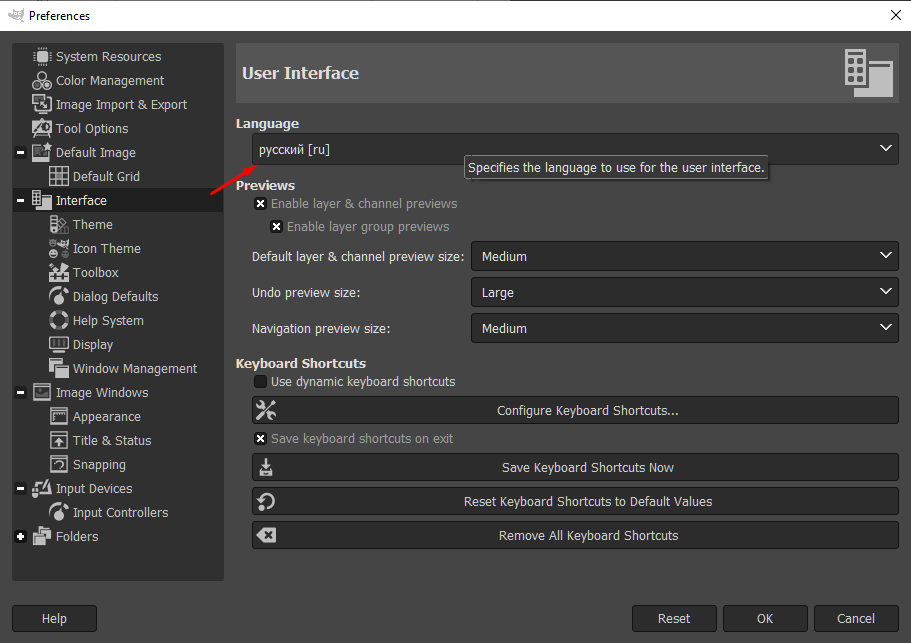Collapse the Interface tree node
Image resolution: width=911 pixels, height=643 pixels.
click(x=20, y=200)
